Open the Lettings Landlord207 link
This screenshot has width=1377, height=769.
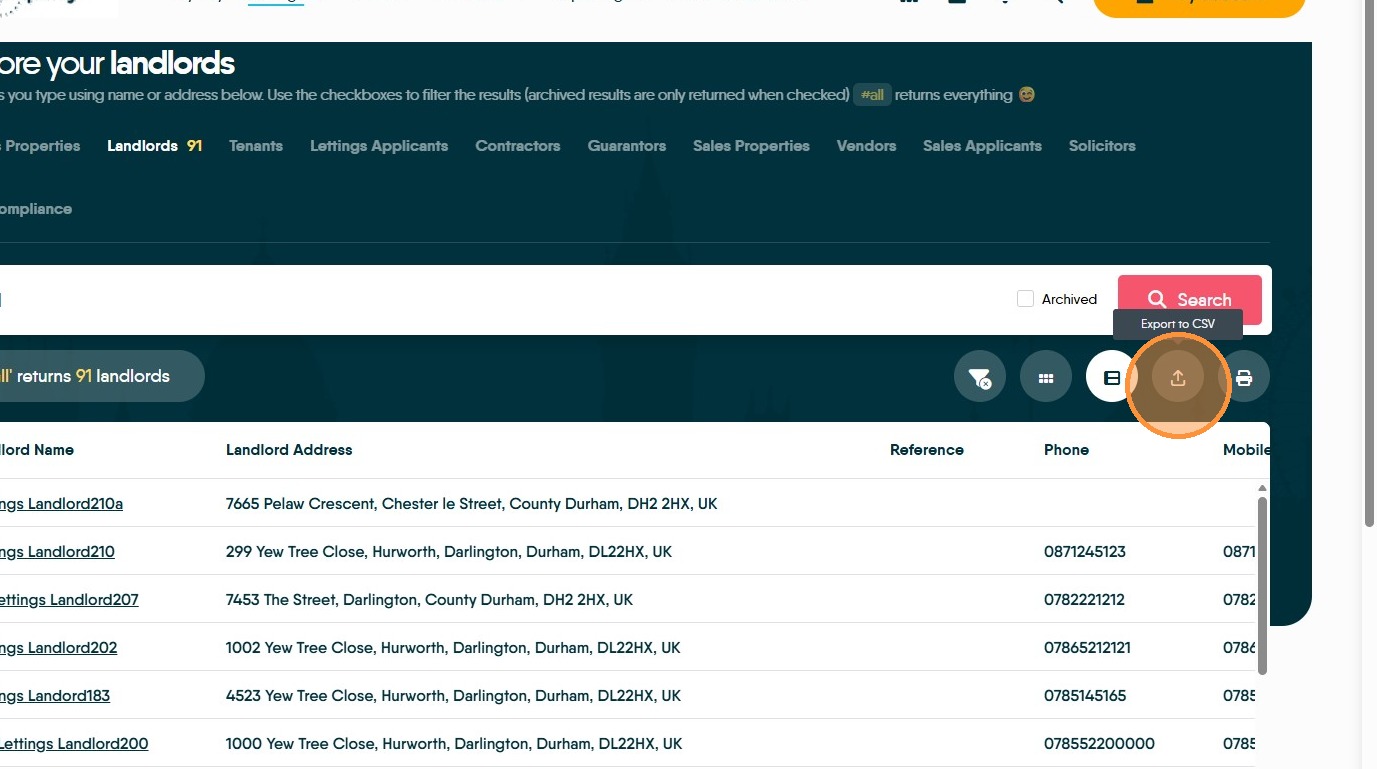point(69,600)
